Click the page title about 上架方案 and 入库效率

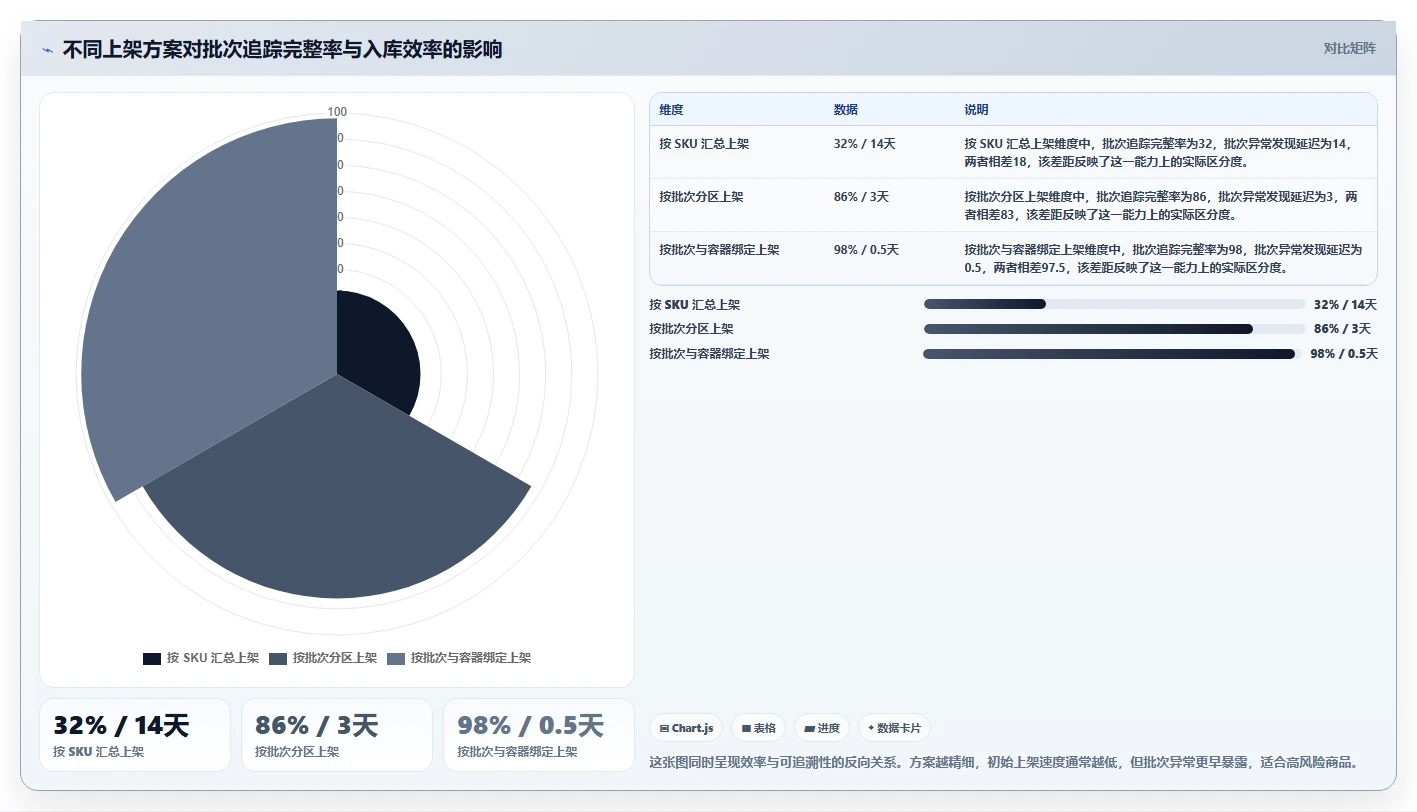pyautogui.click(x=282, y=50)
